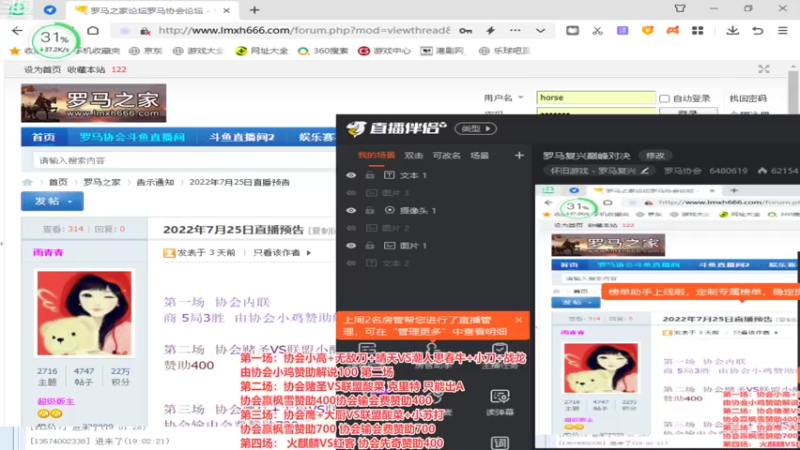Open the 游戏中心 bookmark

click(384, 51)
